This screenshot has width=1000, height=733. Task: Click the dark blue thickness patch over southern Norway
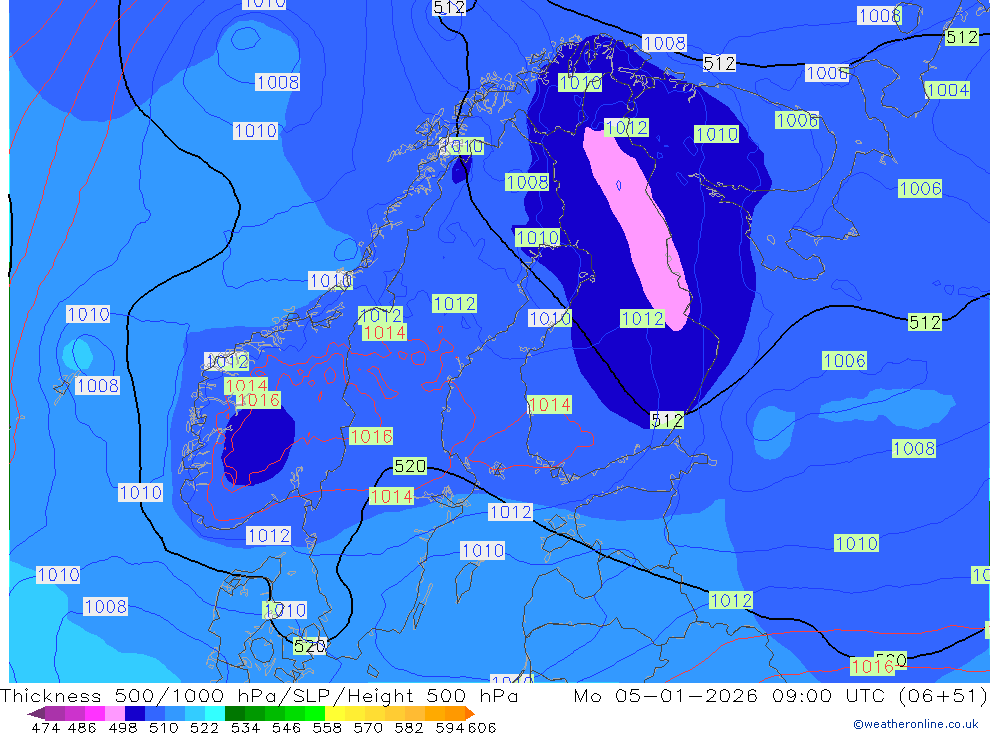[258, 447]
